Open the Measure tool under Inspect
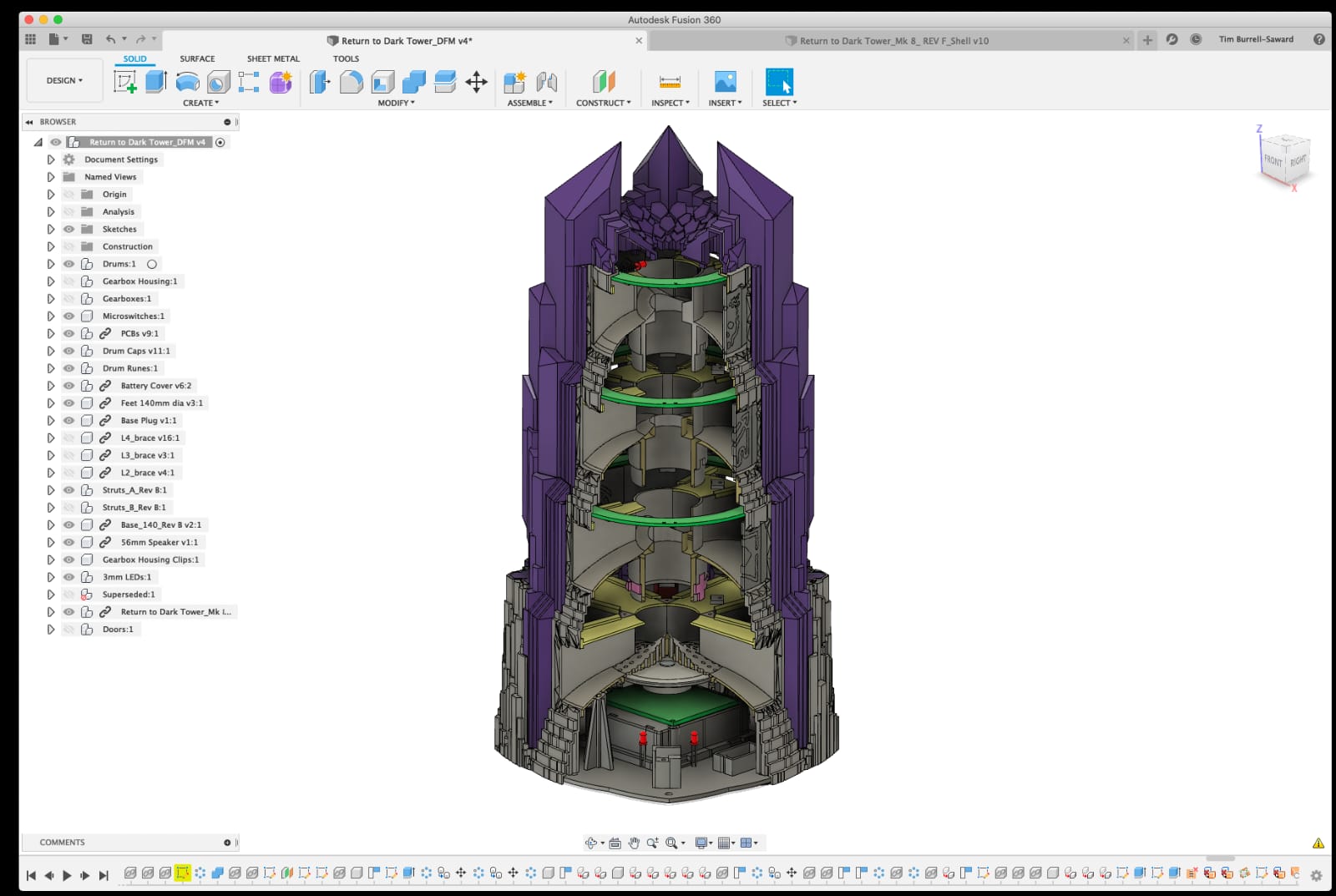Image resolution: width=1336 pixels, height=896 pixels. click(670, 81)
